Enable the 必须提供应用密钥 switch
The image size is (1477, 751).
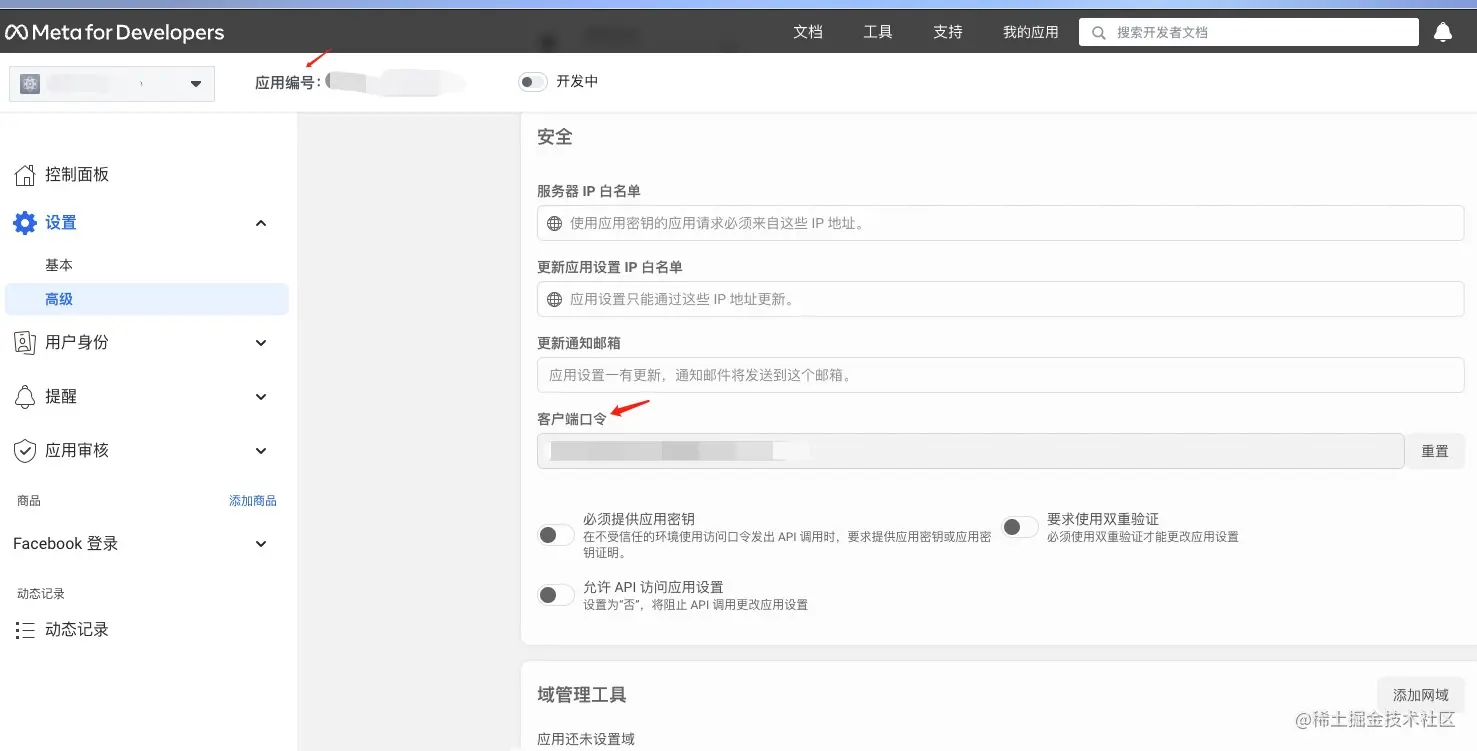(x=556, y=535)
